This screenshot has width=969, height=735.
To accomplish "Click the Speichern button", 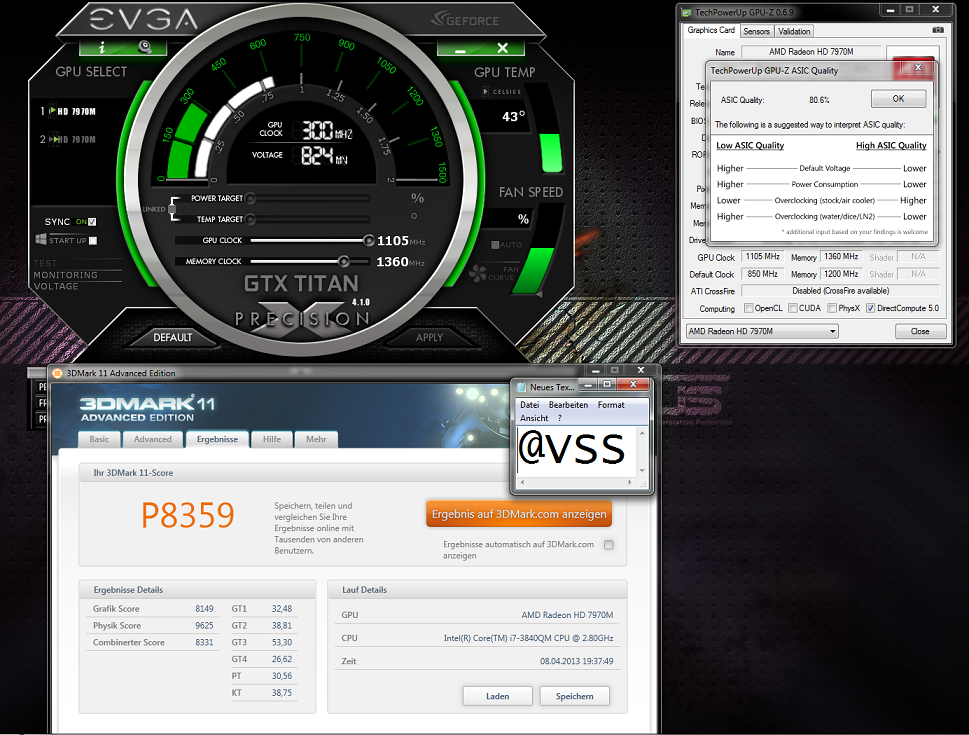I will (x=575, y=696).
